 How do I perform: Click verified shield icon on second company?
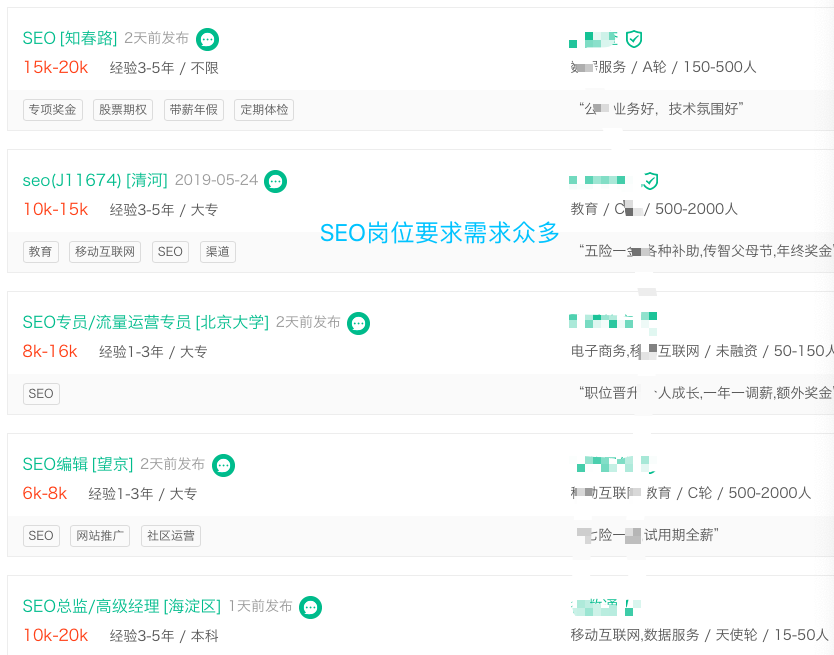click(650, 181)
